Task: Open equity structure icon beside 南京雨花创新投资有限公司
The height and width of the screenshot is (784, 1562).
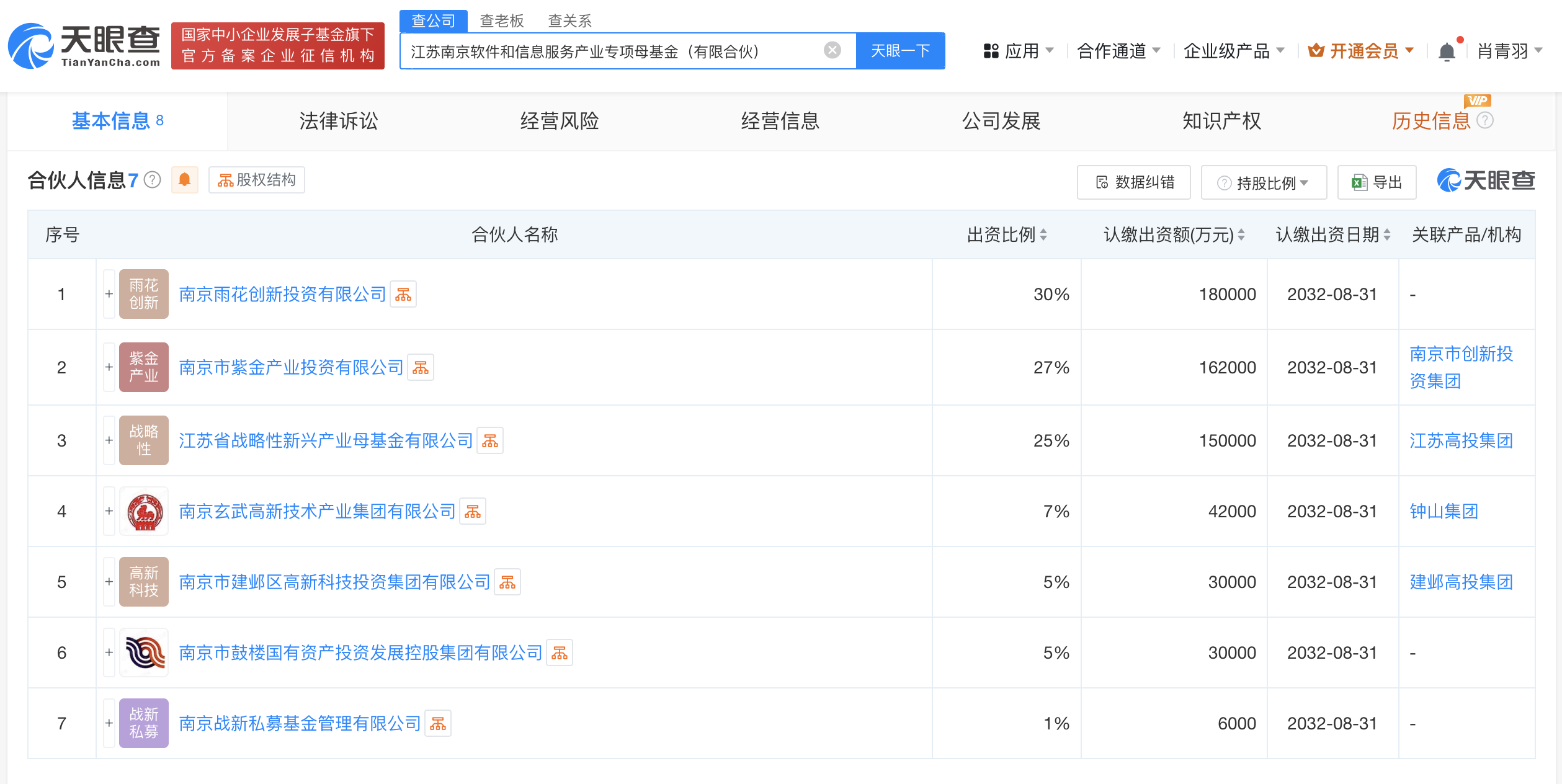Action: pos(404,294)
